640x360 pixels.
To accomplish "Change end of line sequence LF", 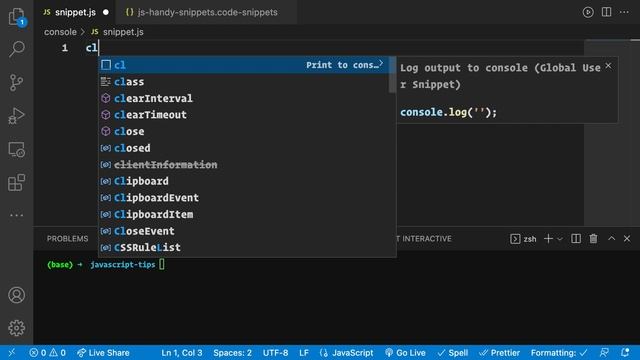I will [x=304, y=353].
